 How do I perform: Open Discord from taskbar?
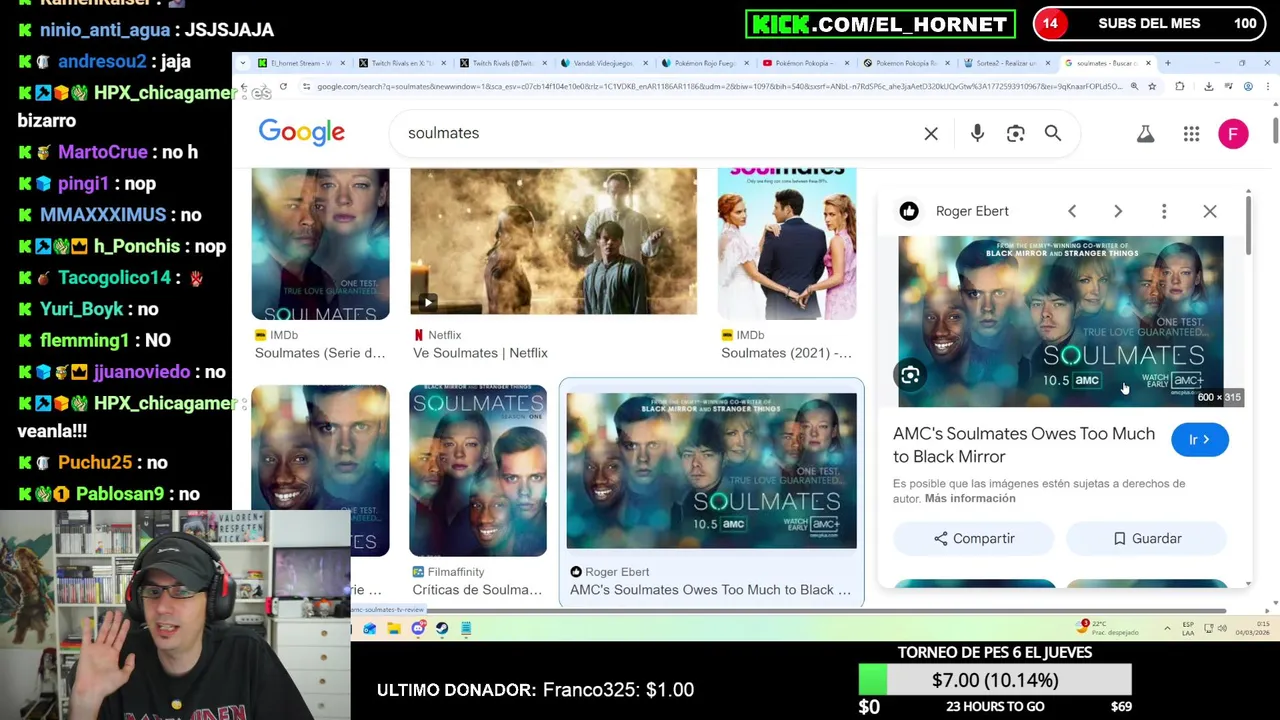418,628
